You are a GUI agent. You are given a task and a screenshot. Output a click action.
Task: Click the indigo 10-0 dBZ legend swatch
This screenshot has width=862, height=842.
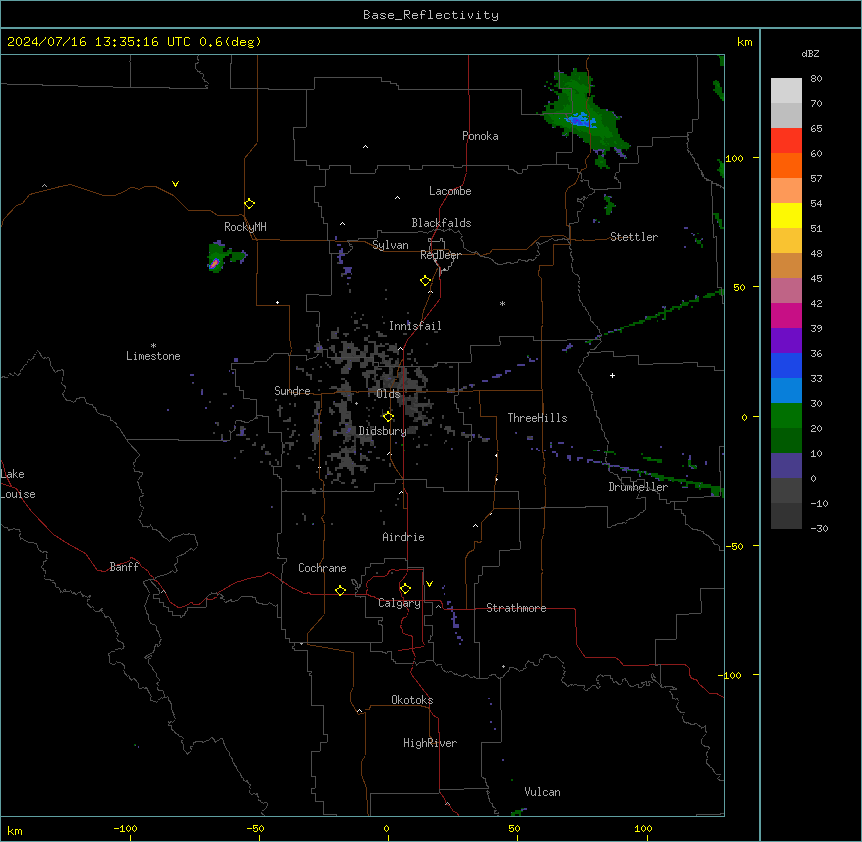coord(786,466)
